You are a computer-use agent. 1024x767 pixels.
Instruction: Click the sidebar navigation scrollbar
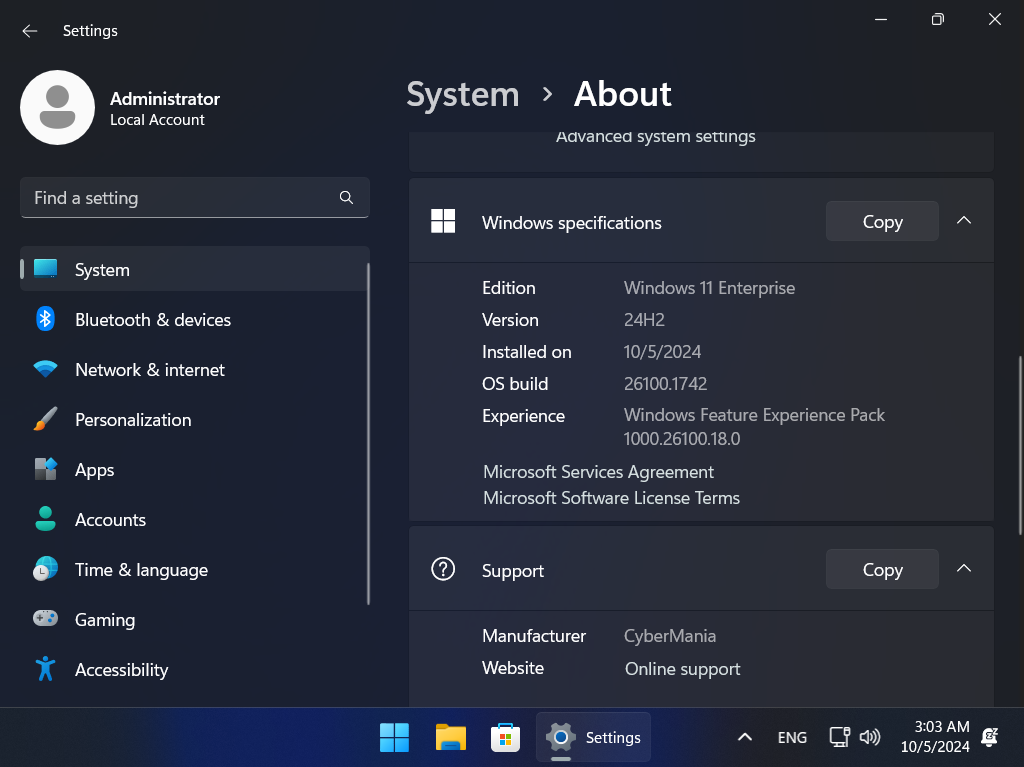pyautogui.click(x=368, y=434)
